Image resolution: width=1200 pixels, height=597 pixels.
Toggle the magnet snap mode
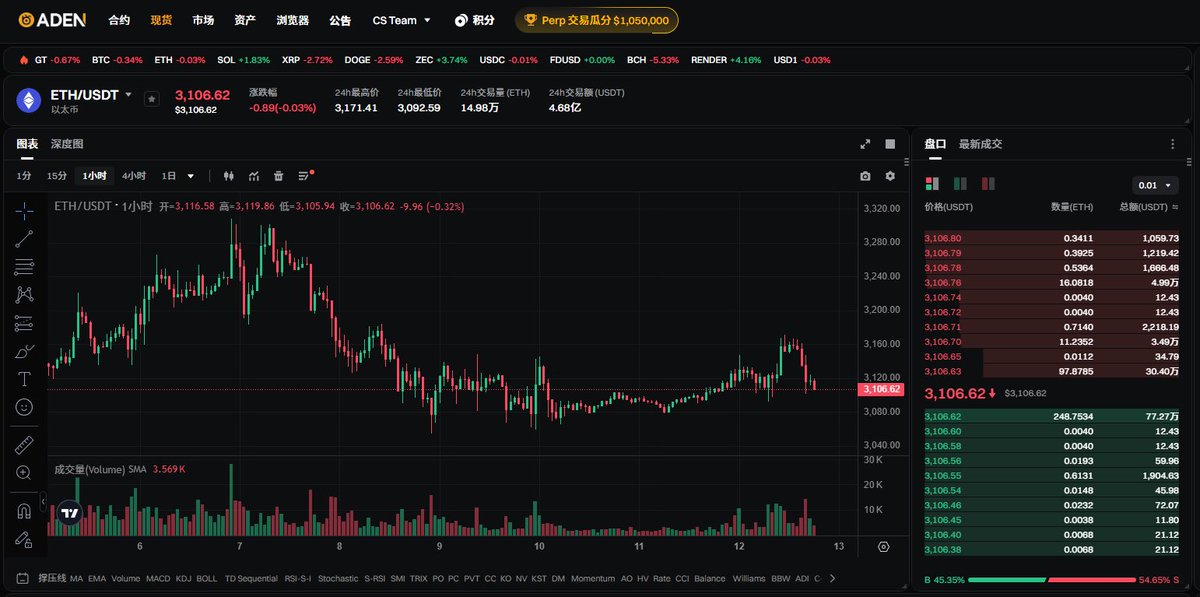24,510
